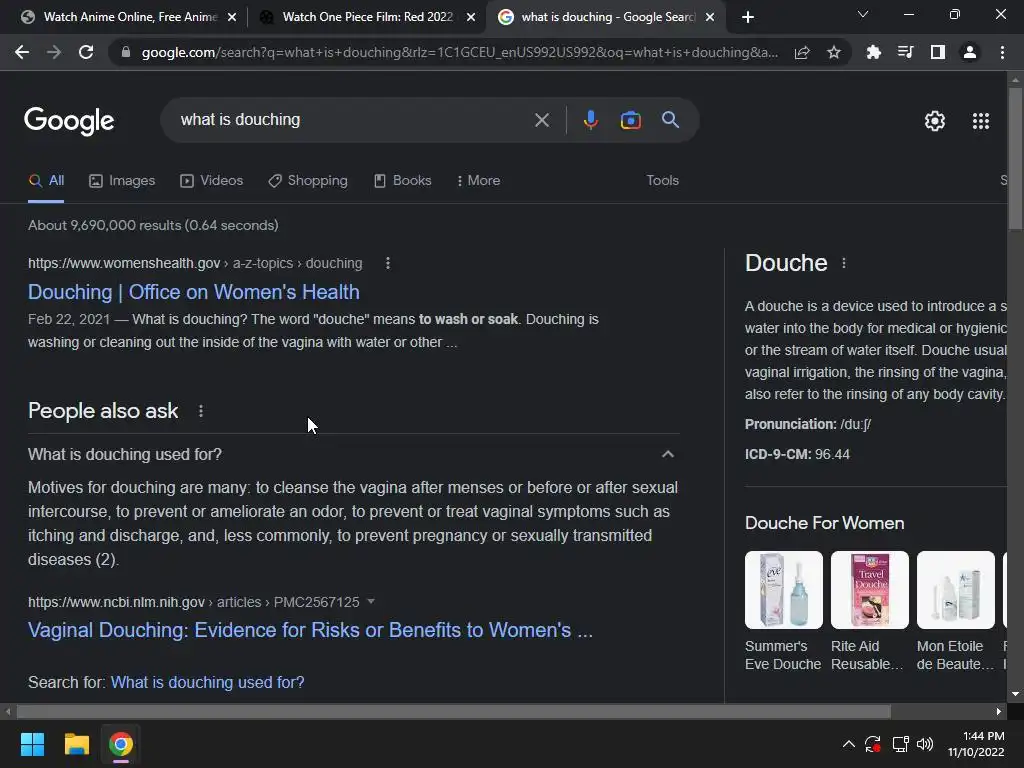Share this page from the address bar
1024x768 pixels.
pyautogui.click(x=802, y=52)
